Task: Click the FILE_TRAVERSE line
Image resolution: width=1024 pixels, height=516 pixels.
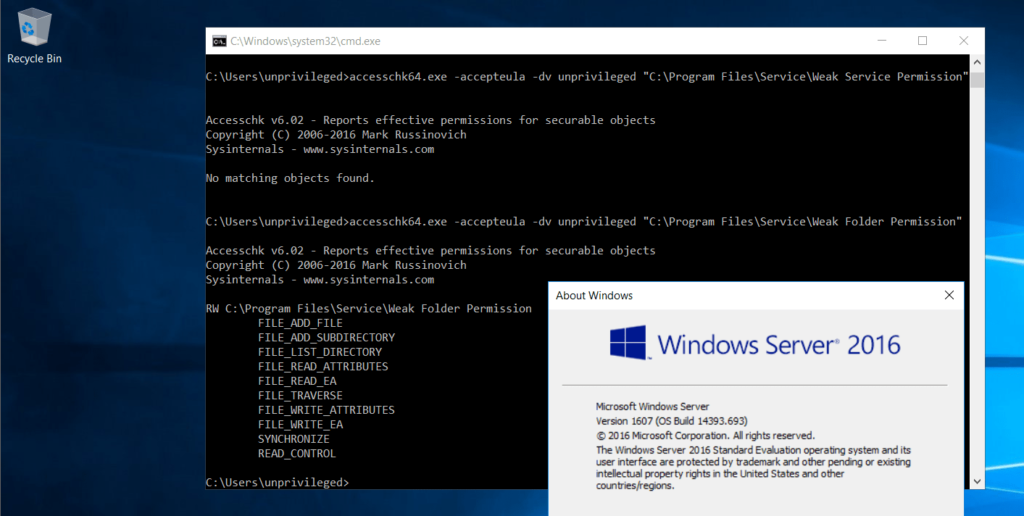Action: [300, 395]
